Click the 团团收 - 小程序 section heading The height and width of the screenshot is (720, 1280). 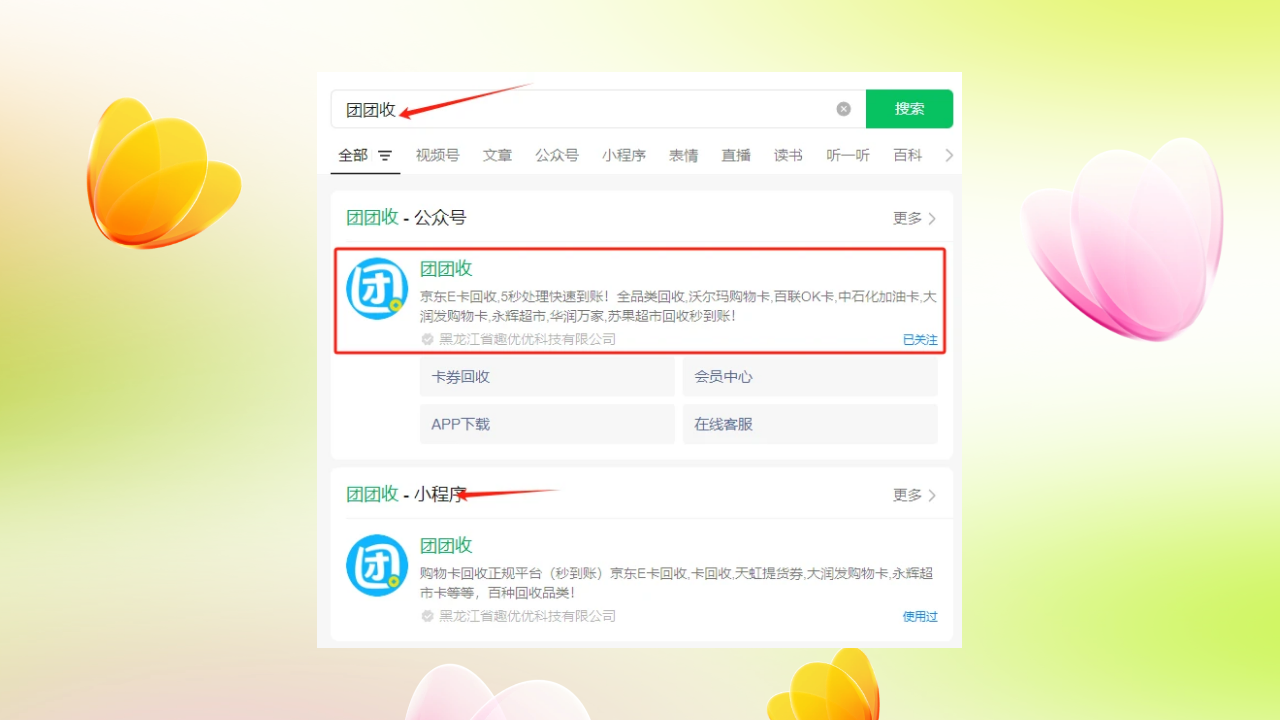tap(406, 494)
